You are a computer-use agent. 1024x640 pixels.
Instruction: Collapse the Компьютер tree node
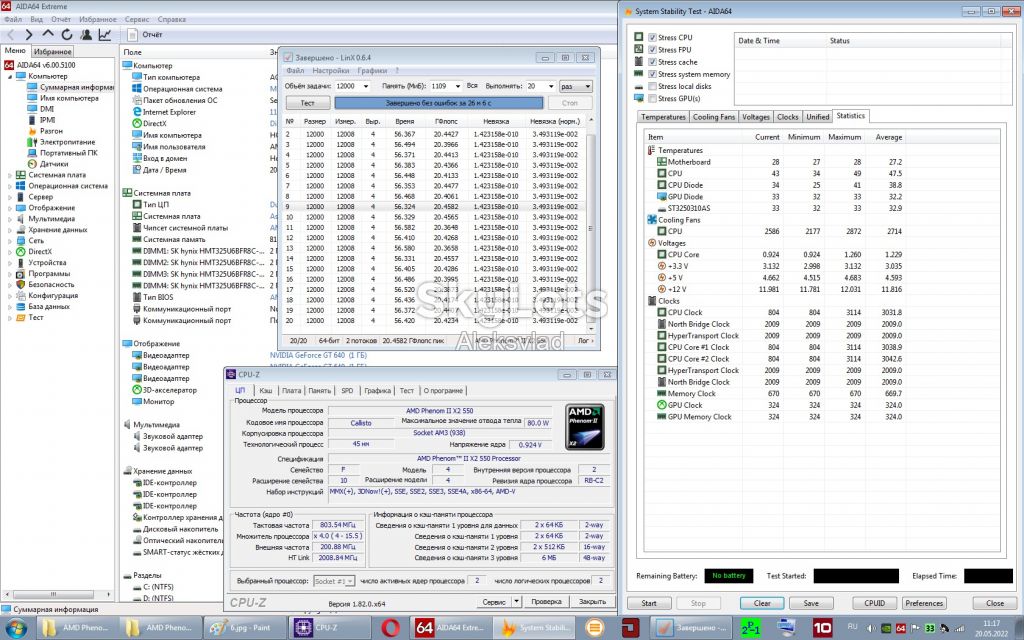point(10,76)
